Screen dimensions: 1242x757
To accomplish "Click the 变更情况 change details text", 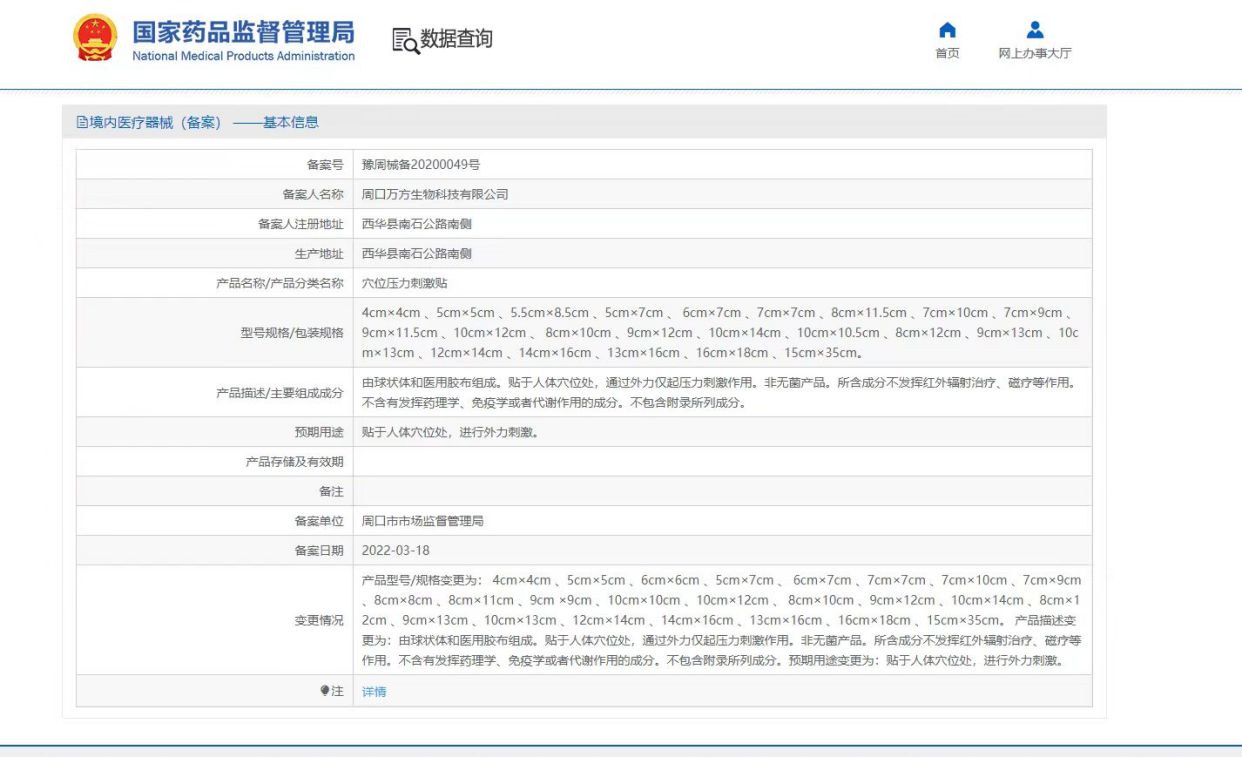I will 722,620.
